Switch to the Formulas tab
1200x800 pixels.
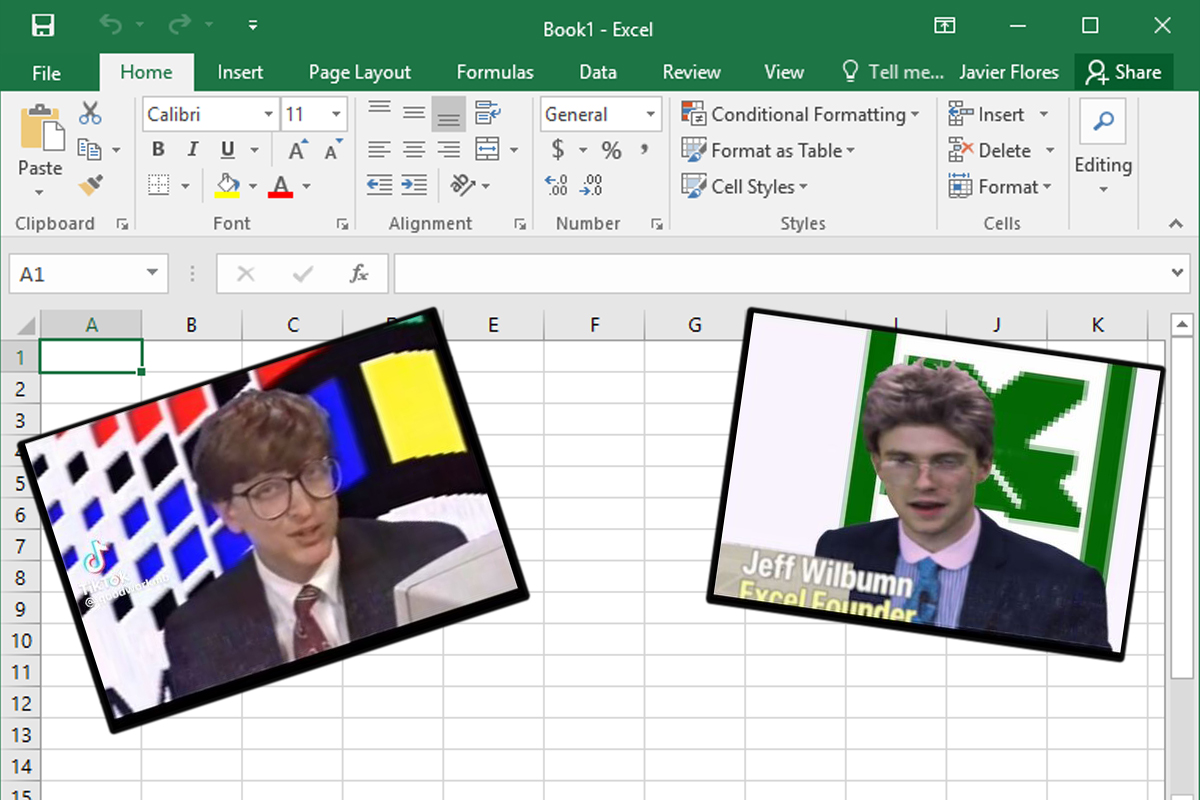[x=495, y=72]
